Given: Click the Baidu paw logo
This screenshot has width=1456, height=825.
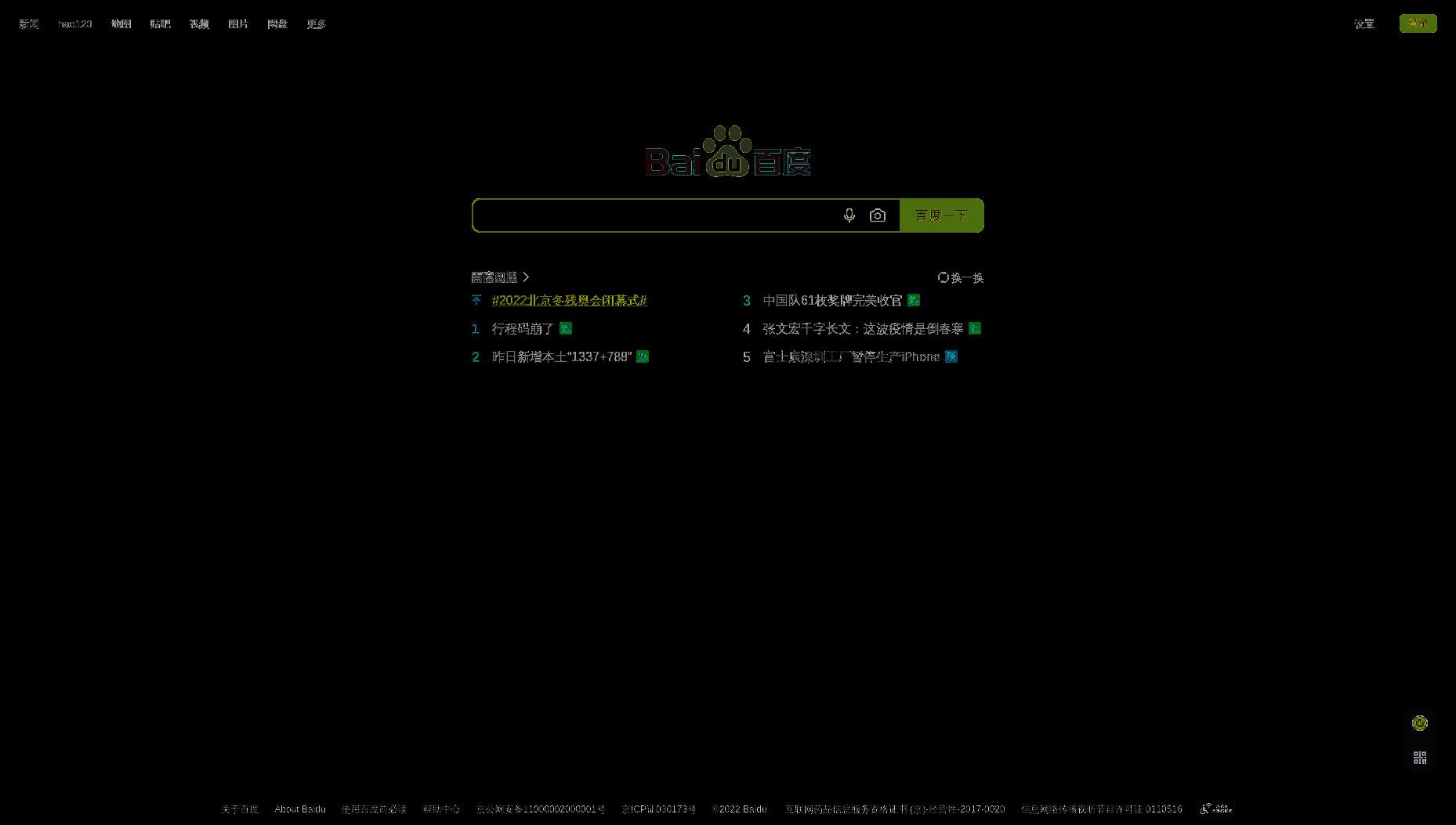Looking at the screenshot, I should click(x=728, y=152).
